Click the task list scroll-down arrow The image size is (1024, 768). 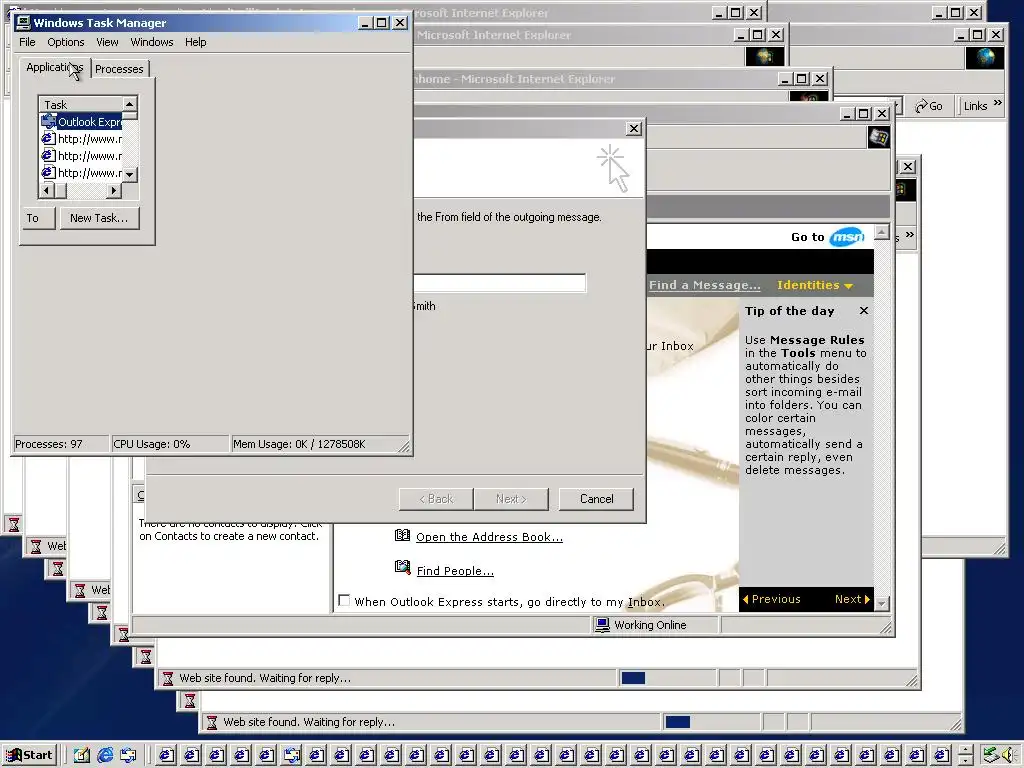130,174
